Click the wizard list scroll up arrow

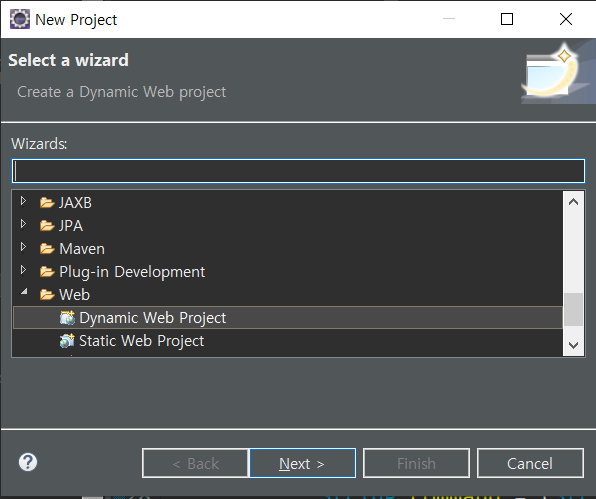pyautogui.click(x=574, y=202)
